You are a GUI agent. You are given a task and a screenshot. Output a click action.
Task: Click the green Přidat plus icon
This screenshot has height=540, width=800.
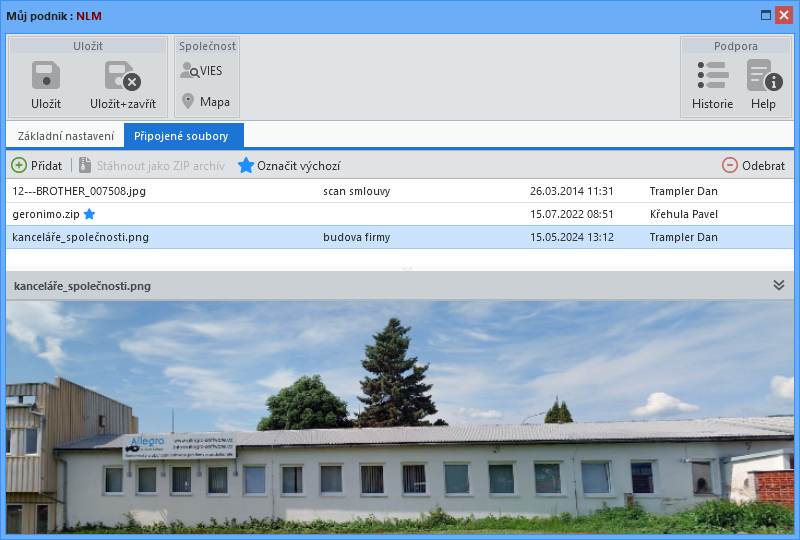(19, 165)
